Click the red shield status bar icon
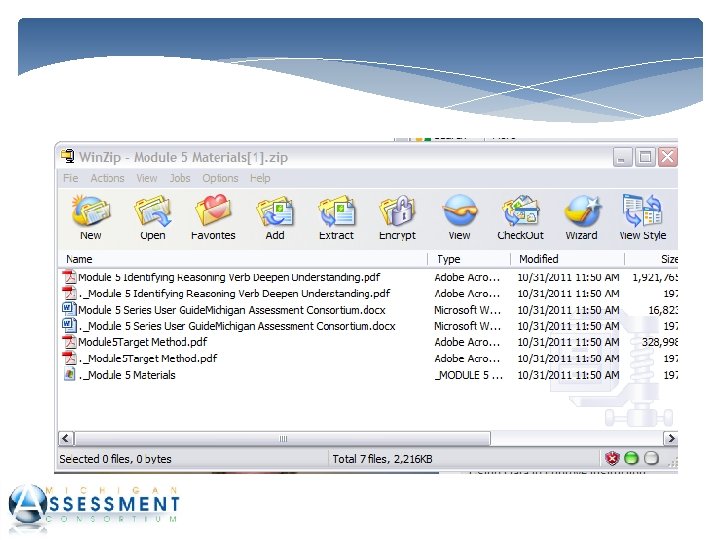720x540 pixels. (x=612, y=458)
